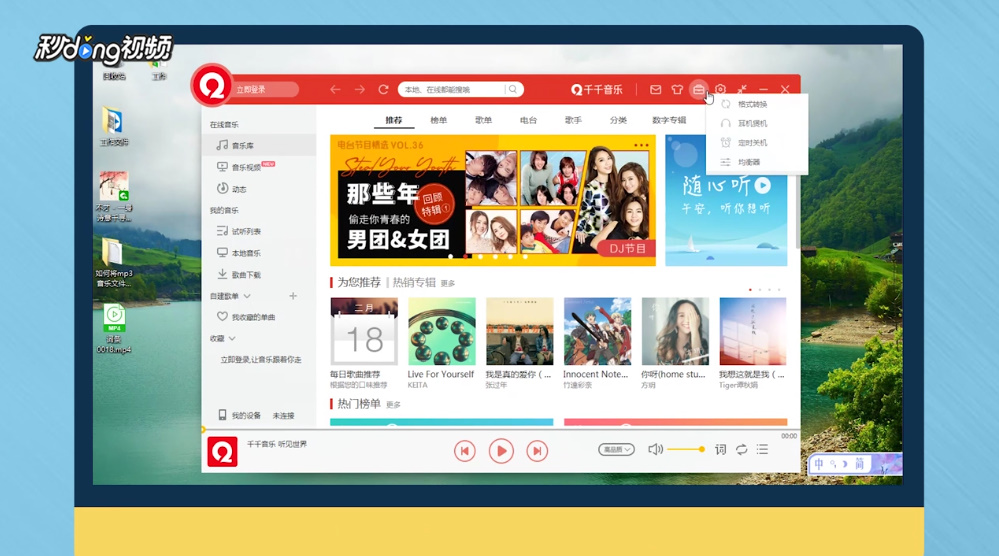Screen dimensions: 999x556
Task: Click the play button
Action: 501,451
